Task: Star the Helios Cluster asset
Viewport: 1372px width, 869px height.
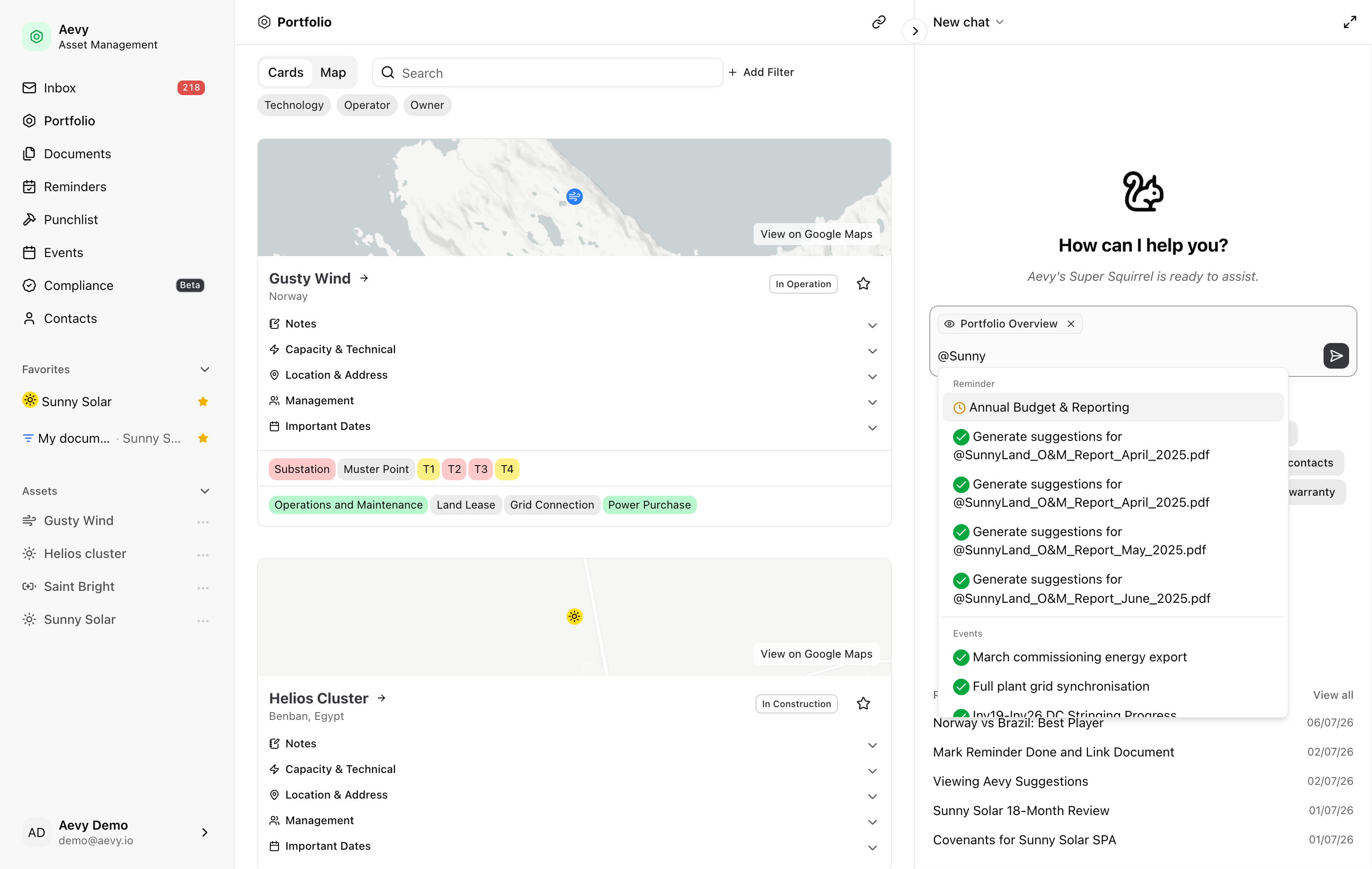Action: [863, 703]
